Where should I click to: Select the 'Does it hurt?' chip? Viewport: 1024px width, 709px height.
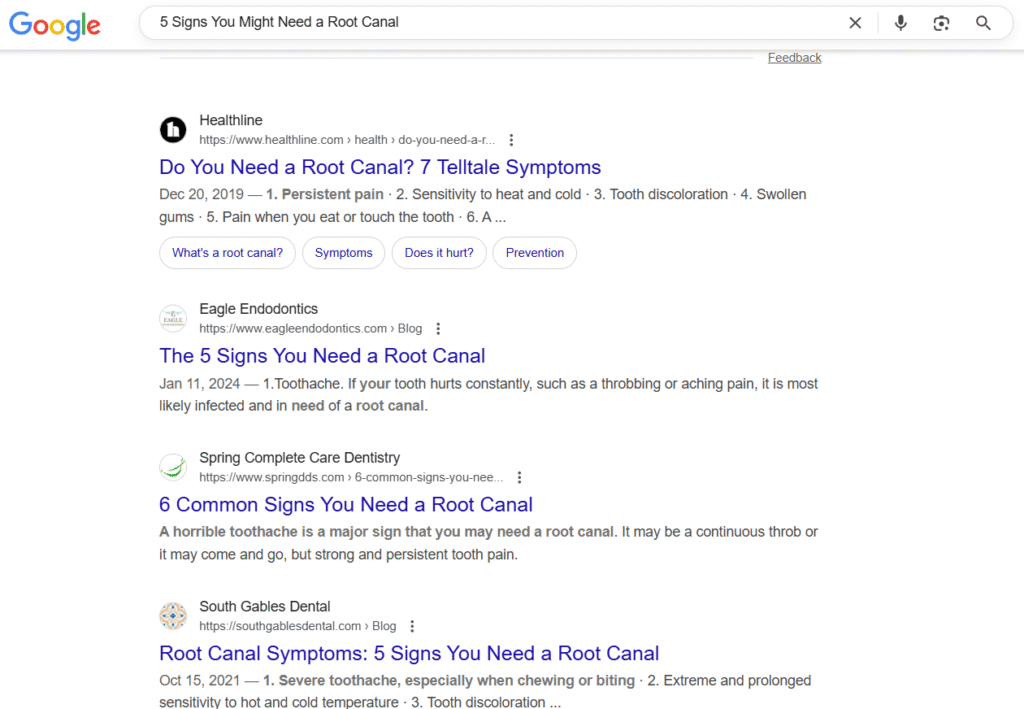coord(439,253)
